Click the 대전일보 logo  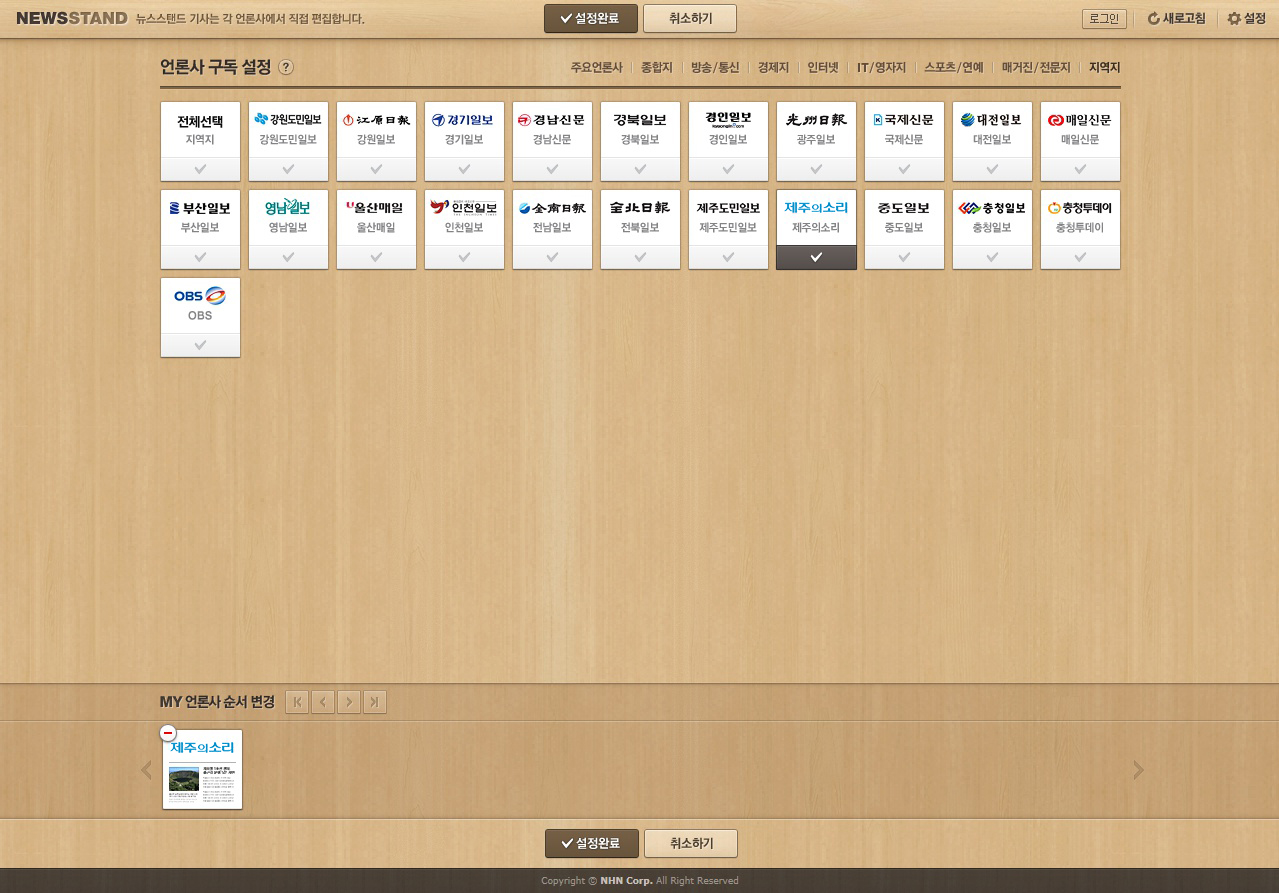(x=992, y=119)
